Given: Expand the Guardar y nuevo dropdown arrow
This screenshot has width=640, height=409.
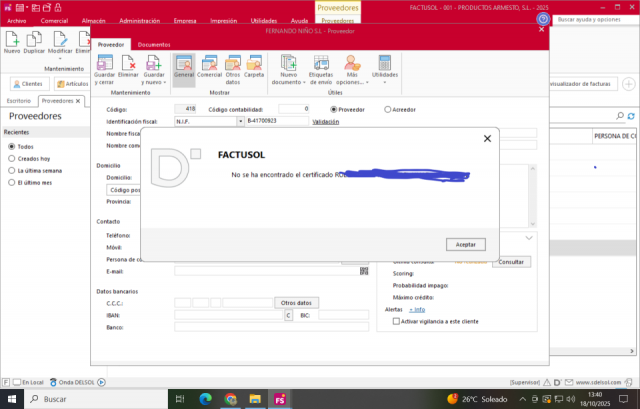Looking at the screenshot, I should (x=165, y=82).
